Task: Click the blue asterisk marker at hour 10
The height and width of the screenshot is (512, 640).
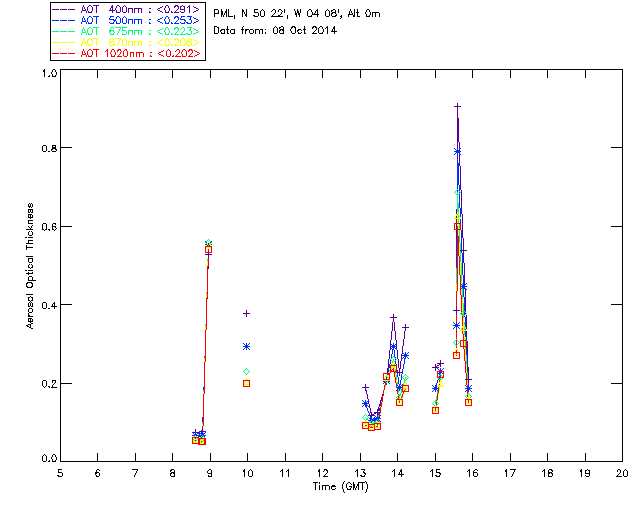Action: [x=247, y=347]
